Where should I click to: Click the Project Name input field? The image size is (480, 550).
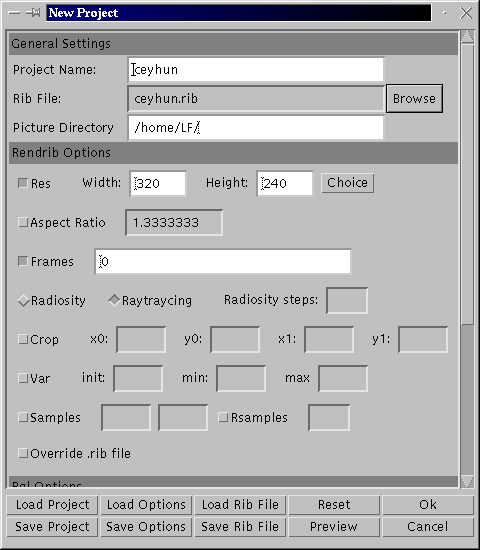pos(256,69)
